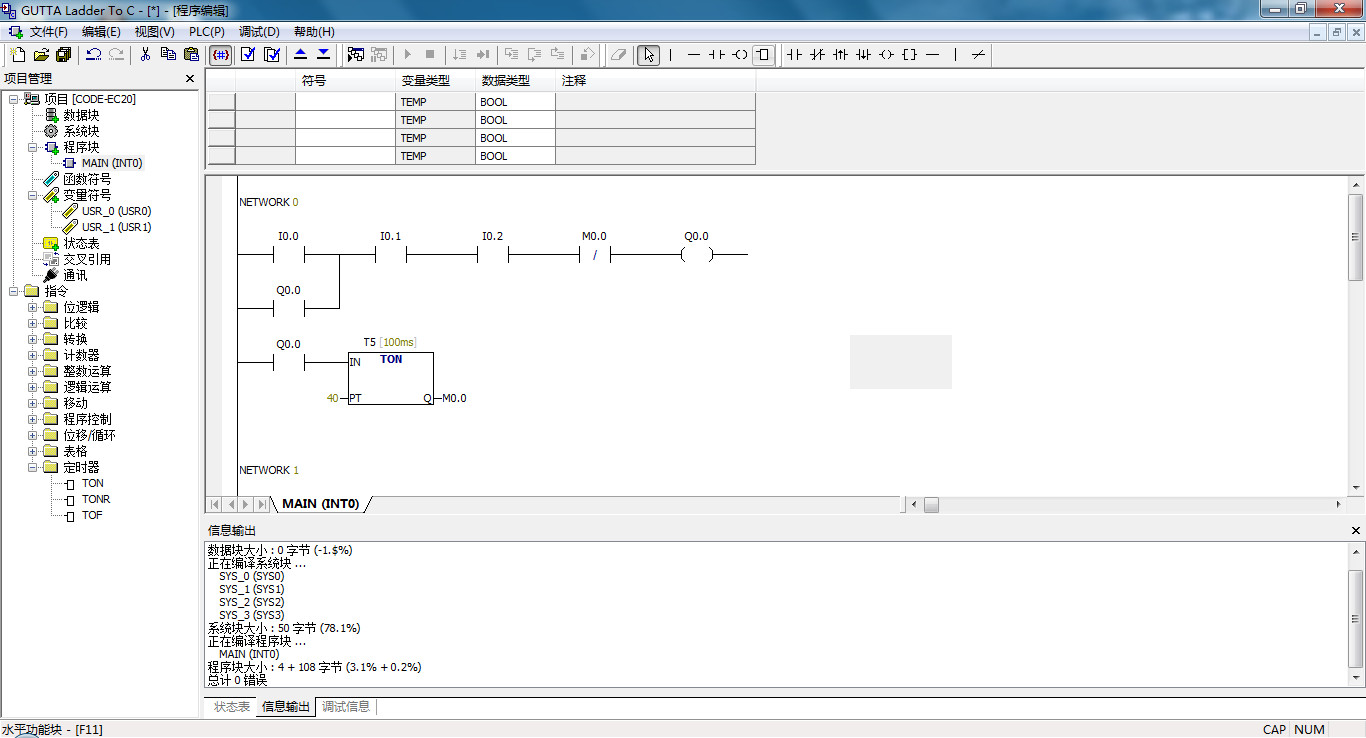Screen dimensions: 1366x738
Task: Expand the 程序控制 instruction folder
Action: pos(33,419)
